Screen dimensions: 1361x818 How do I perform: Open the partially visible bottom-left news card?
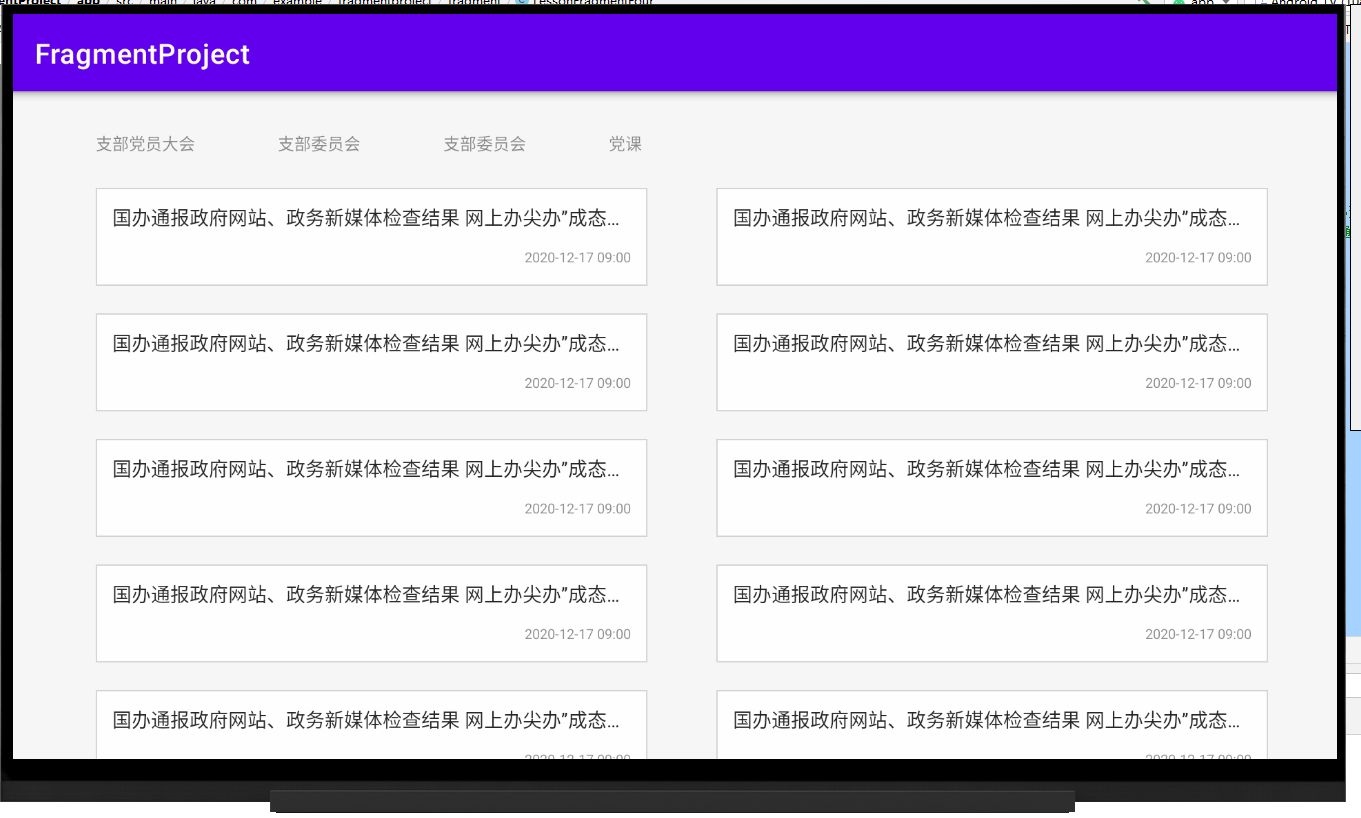pos(371,725)
